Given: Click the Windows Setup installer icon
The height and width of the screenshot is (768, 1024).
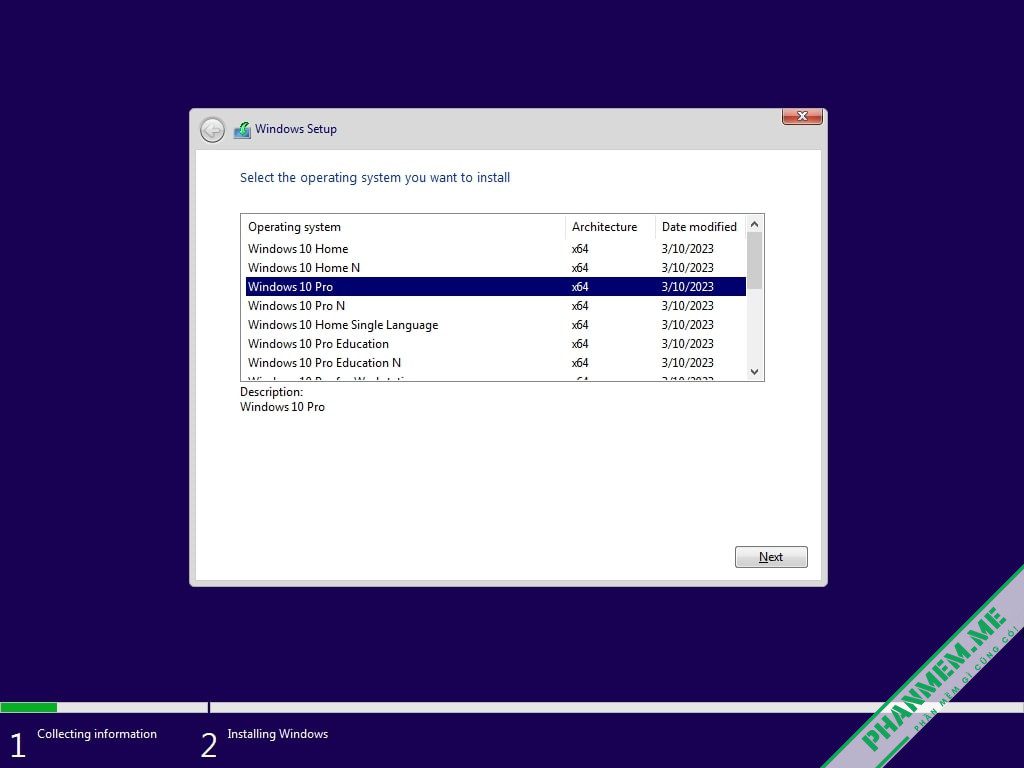Looking at the screenshot, I should pos(242,129).
